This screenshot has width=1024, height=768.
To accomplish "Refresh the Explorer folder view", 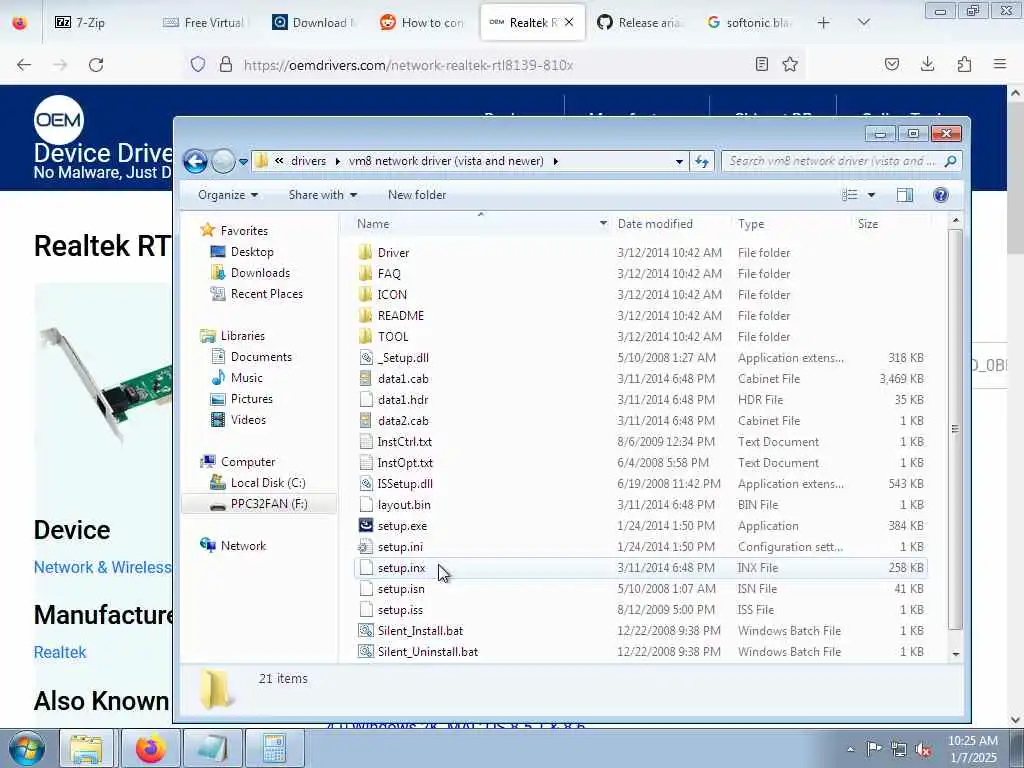I will click(x=702, y=161).
